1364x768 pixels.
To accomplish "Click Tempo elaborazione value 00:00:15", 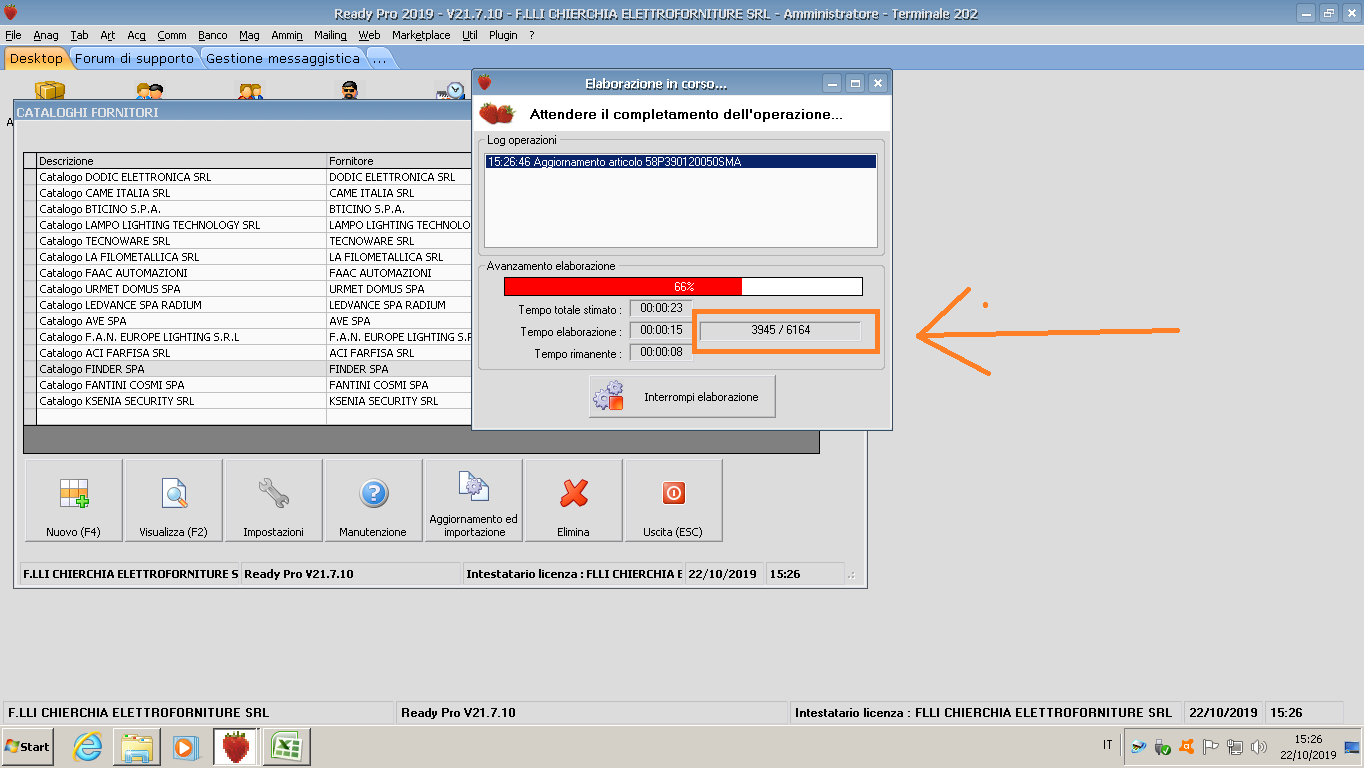I will coord(661,331).
